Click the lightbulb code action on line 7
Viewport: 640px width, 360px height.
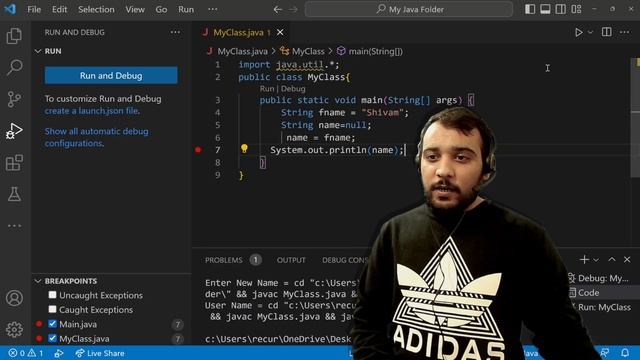(x=244, y=149)
